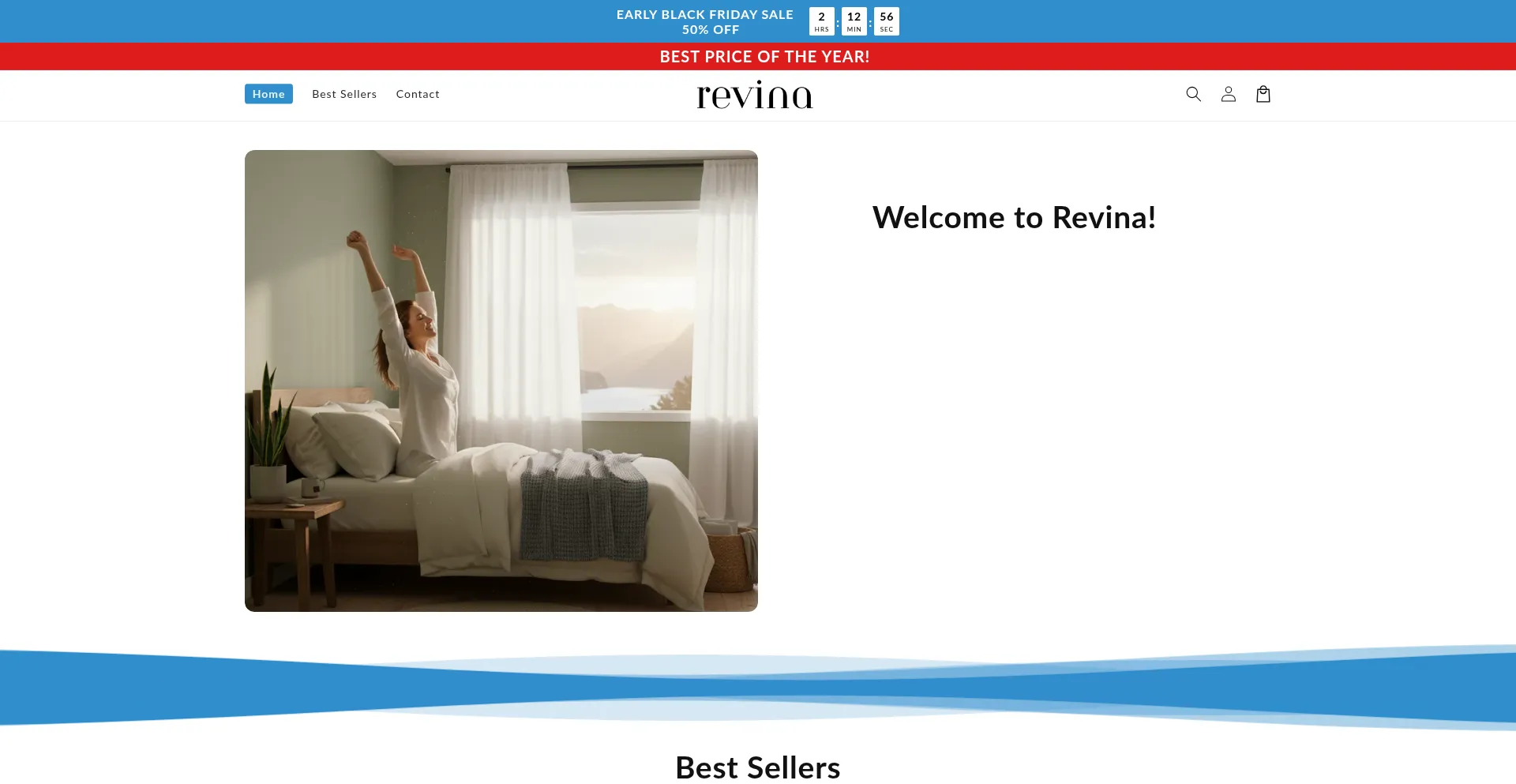1516x784 pixels.
Task: Open the shopping bag cart icon
Action: (x=1263, y=94)
